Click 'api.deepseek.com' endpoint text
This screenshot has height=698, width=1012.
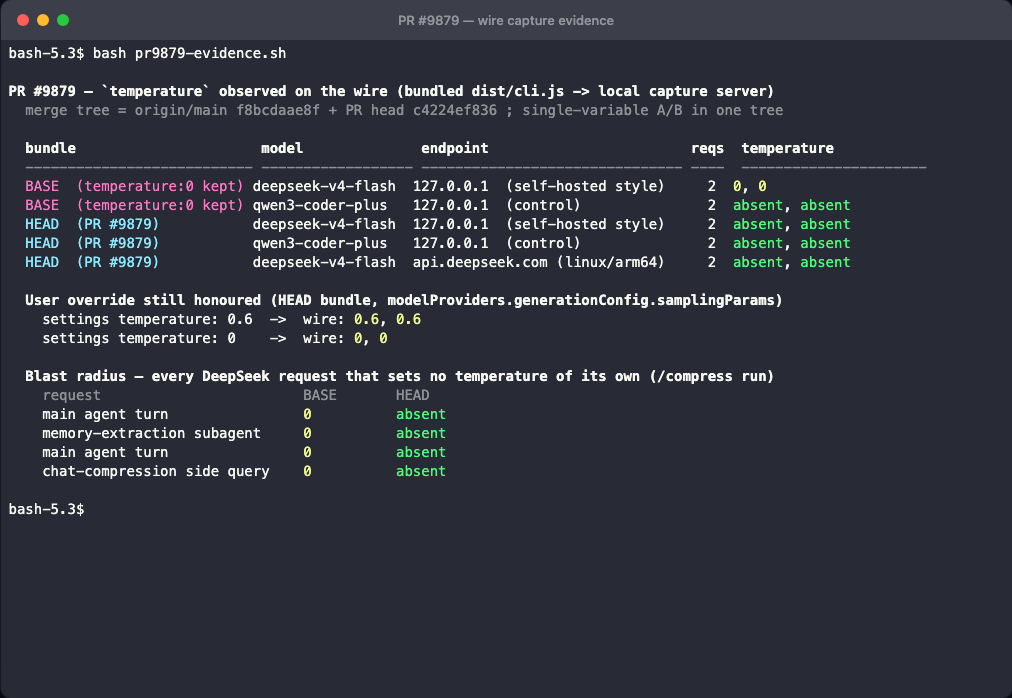(x=480, y=262)
